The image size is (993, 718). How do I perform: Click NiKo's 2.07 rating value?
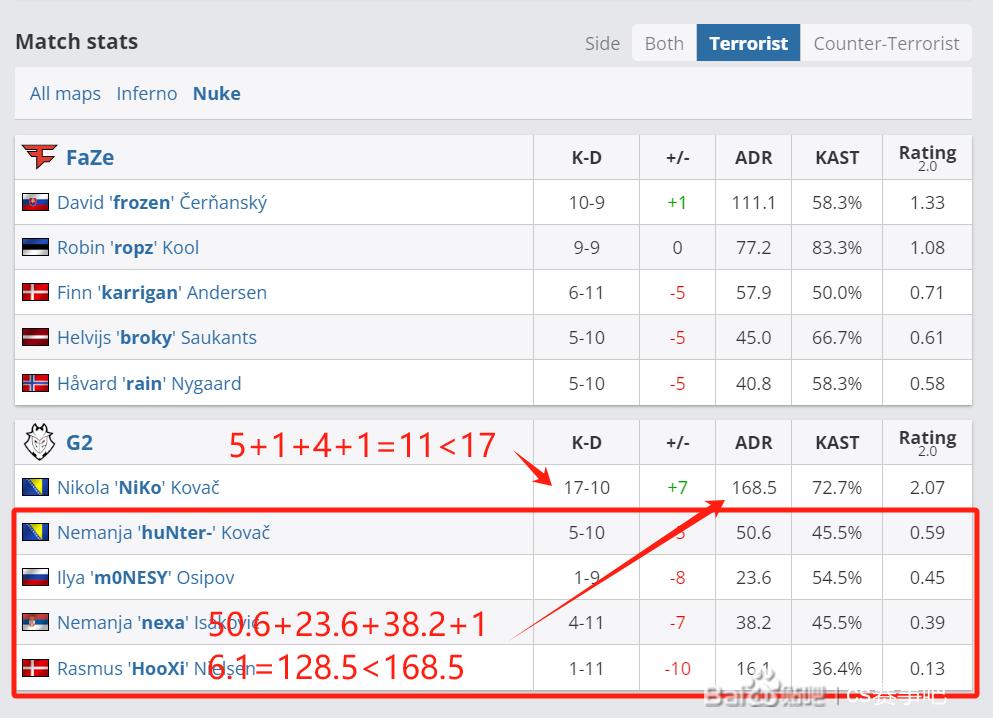928,488
